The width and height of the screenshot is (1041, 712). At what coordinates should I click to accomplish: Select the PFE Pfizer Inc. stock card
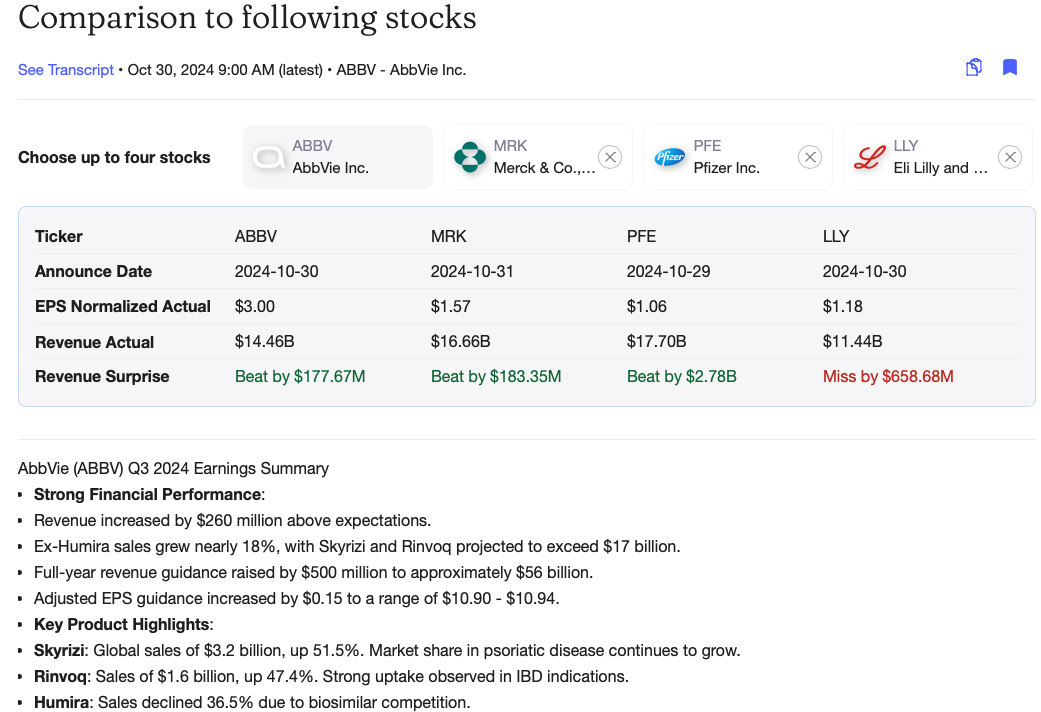738,157
